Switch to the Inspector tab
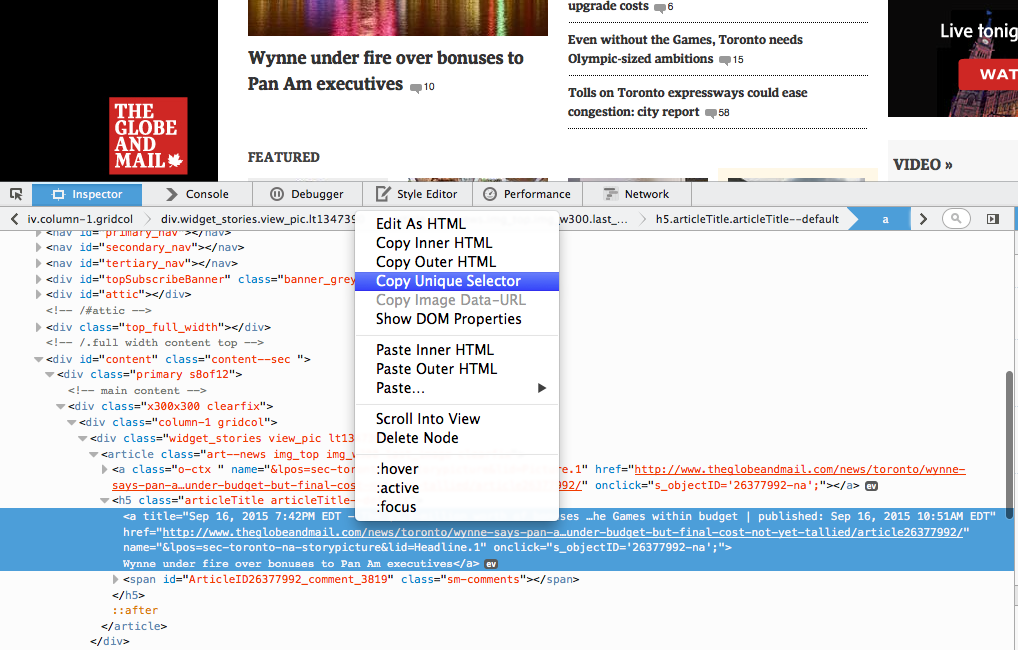The width and height of the screenshot is (1018, 650). click(87, 194)
